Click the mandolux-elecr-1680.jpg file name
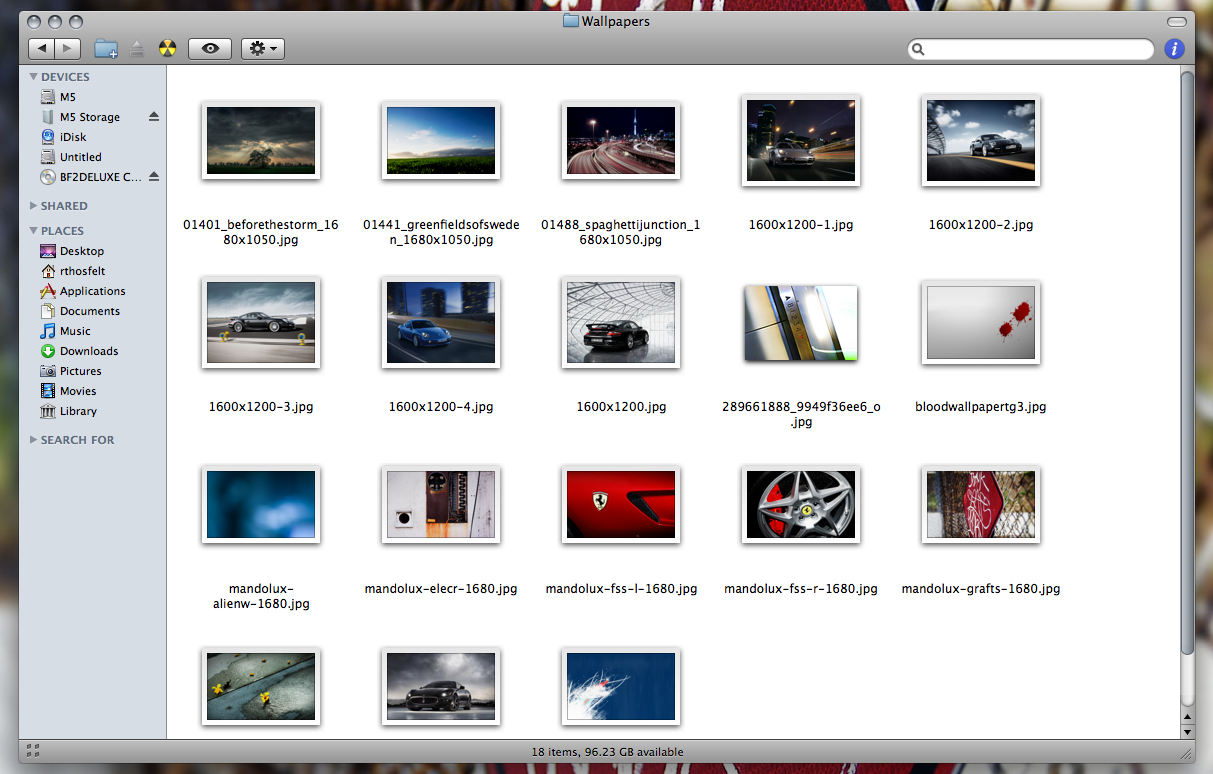The height and width of the screenshot is (774, 1213). pos(441,589)
